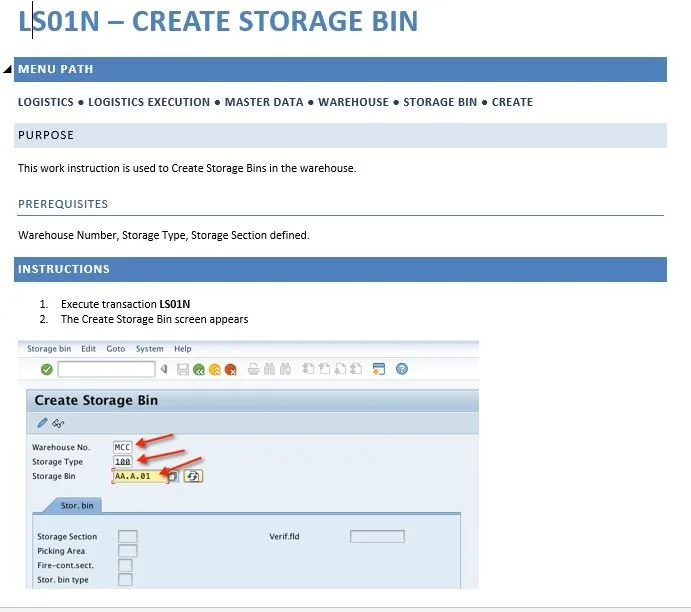Open the Storage bin menu
Image resolution: width=691 pixels, height=612 pixels.
49,349
